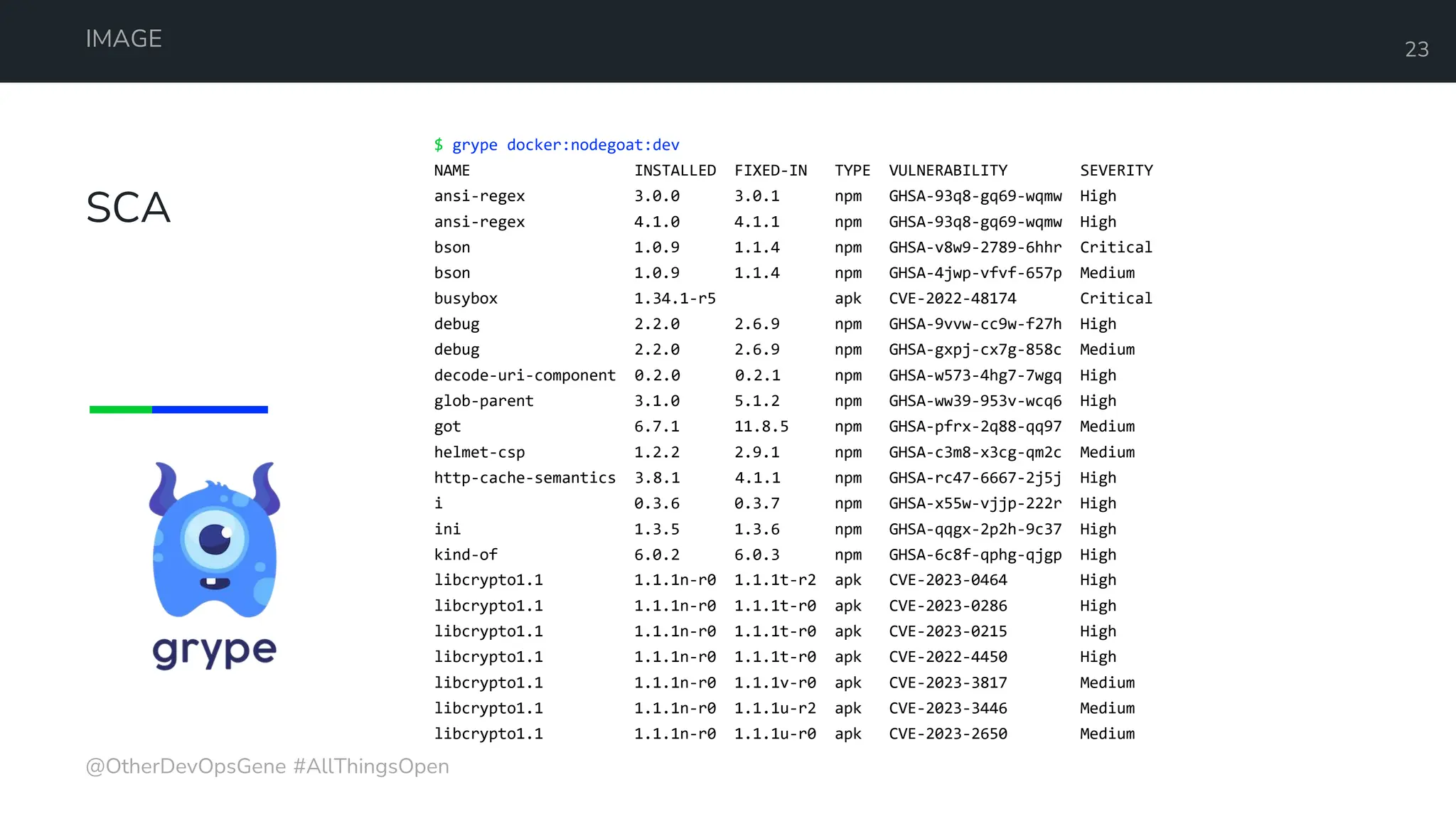Screen dimensions: 1456x819
Task: Click fixed-in version 1.1.1u-r2
Action: pyautogui.click(x=775, y=708)
